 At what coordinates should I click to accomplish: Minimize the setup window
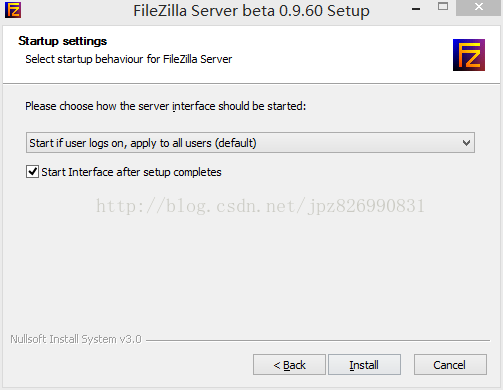(x=416, y=8)
